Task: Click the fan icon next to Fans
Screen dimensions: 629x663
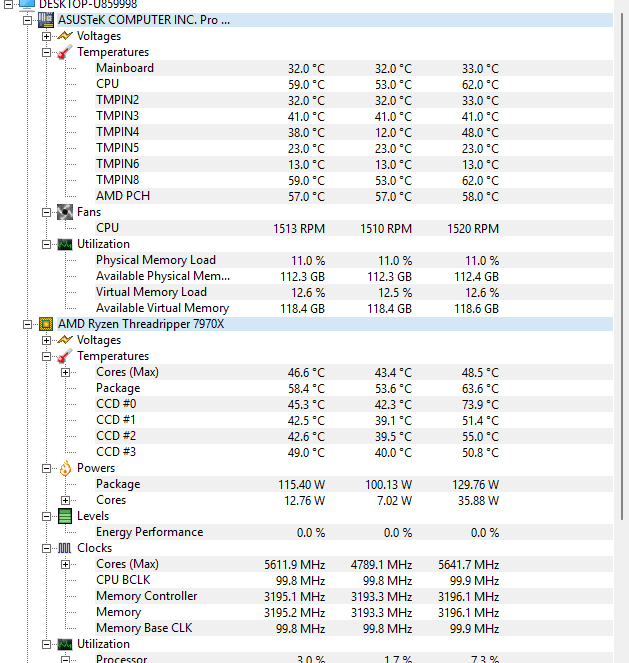Action: [x=65, y=212]
